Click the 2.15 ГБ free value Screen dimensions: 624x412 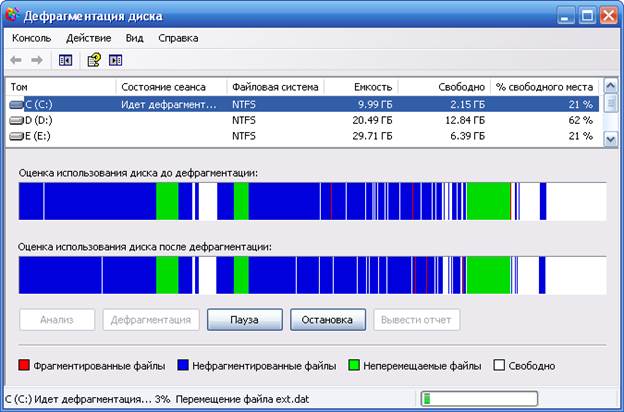468,105
